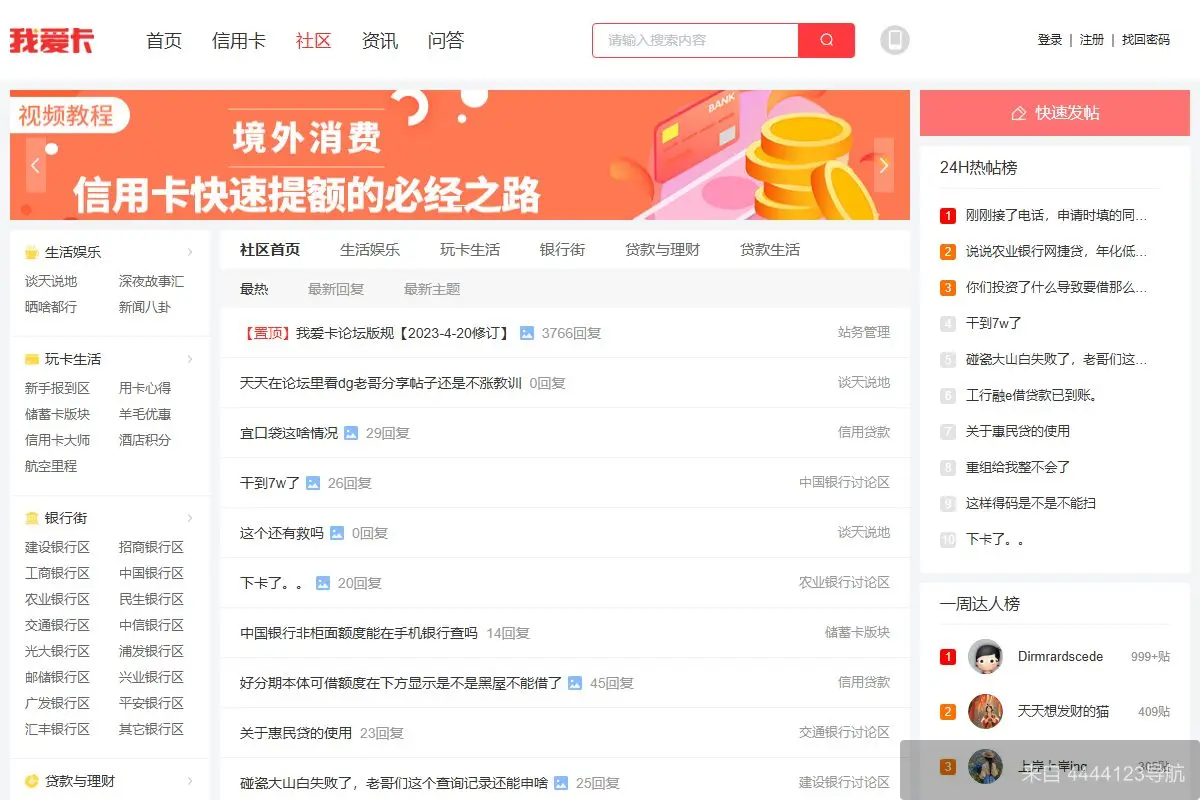The width and height of the screenshot is (1200, 800).
Task: Advance the banner with right arrow
Action: tap(884, 165)
